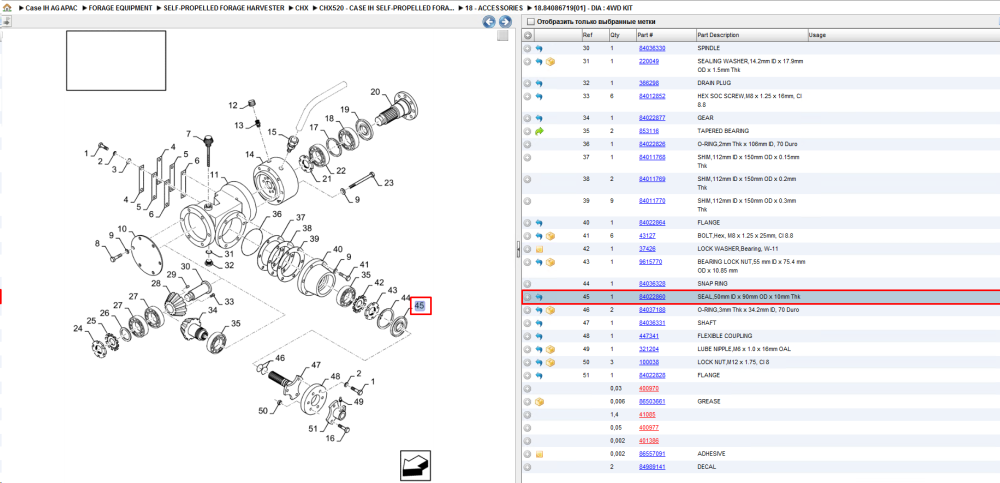This screenshot has height=483, width=1000.
Task: Select callout 24 label in diagram
Action: [x=78, y=329]
